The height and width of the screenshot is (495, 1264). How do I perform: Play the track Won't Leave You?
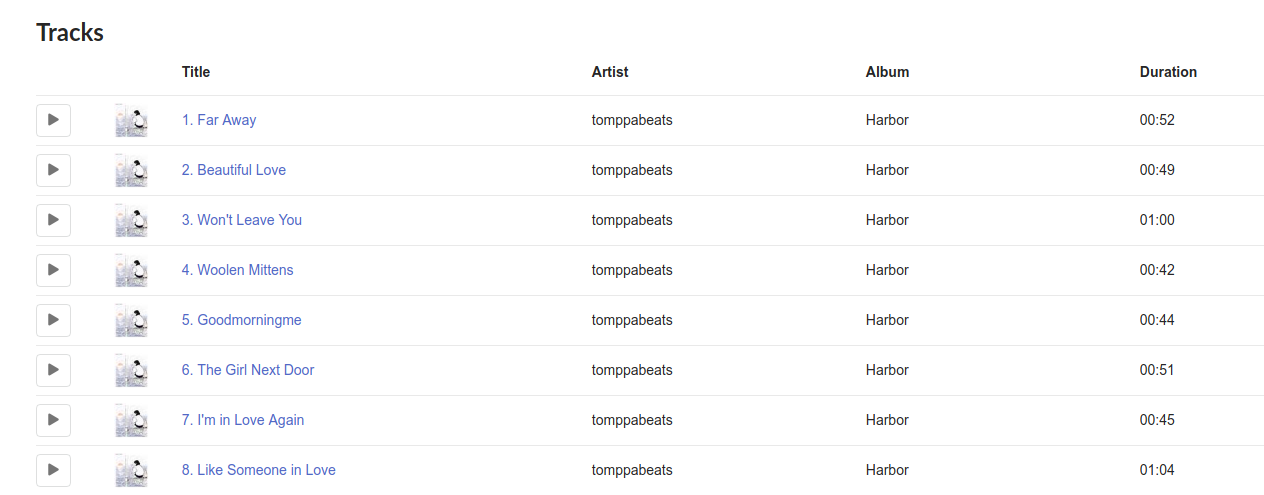tap(53, 220)
